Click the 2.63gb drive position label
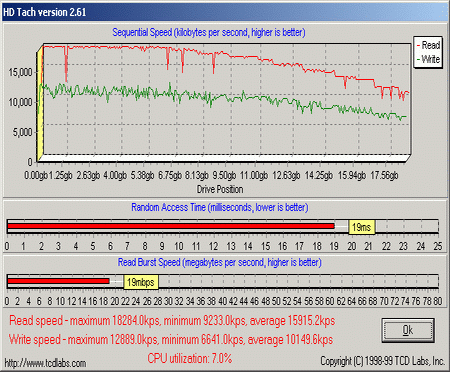 tap(88, 175)
